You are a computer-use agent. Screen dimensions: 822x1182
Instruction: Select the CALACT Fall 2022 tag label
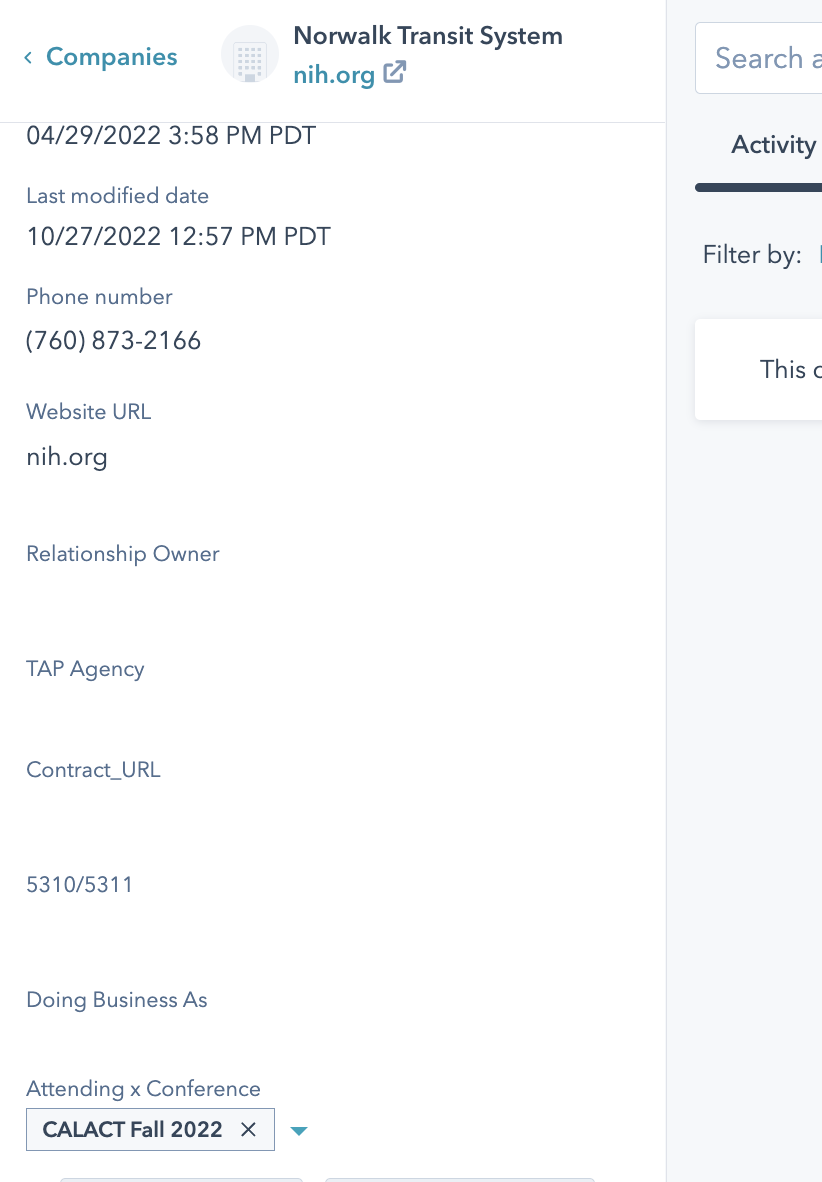tap(132, 1130)
